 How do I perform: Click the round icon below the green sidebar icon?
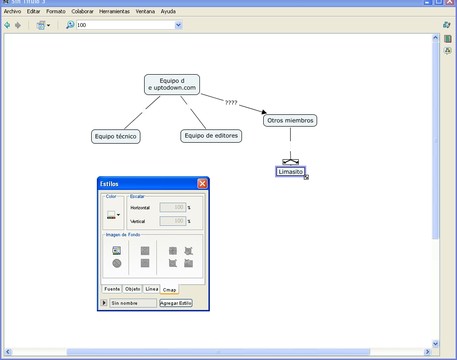coord(448,51)
